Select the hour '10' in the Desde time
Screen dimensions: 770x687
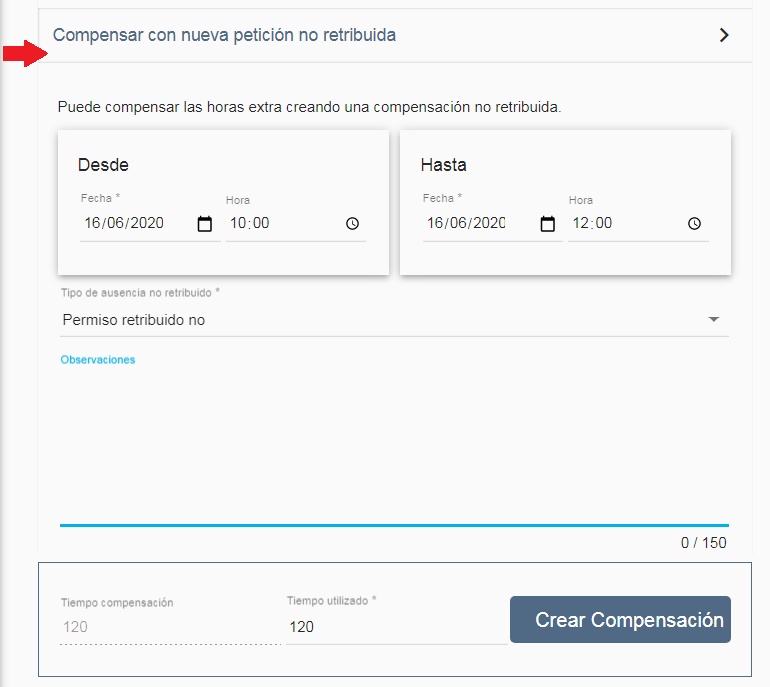click(x=238, y=224)
